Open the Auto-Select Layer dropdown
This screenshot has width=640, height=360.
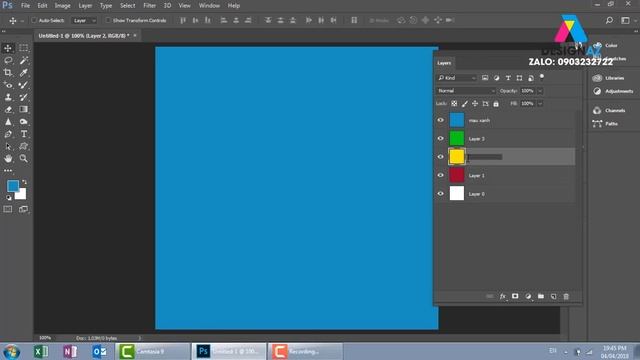click(x=84, y=20)
